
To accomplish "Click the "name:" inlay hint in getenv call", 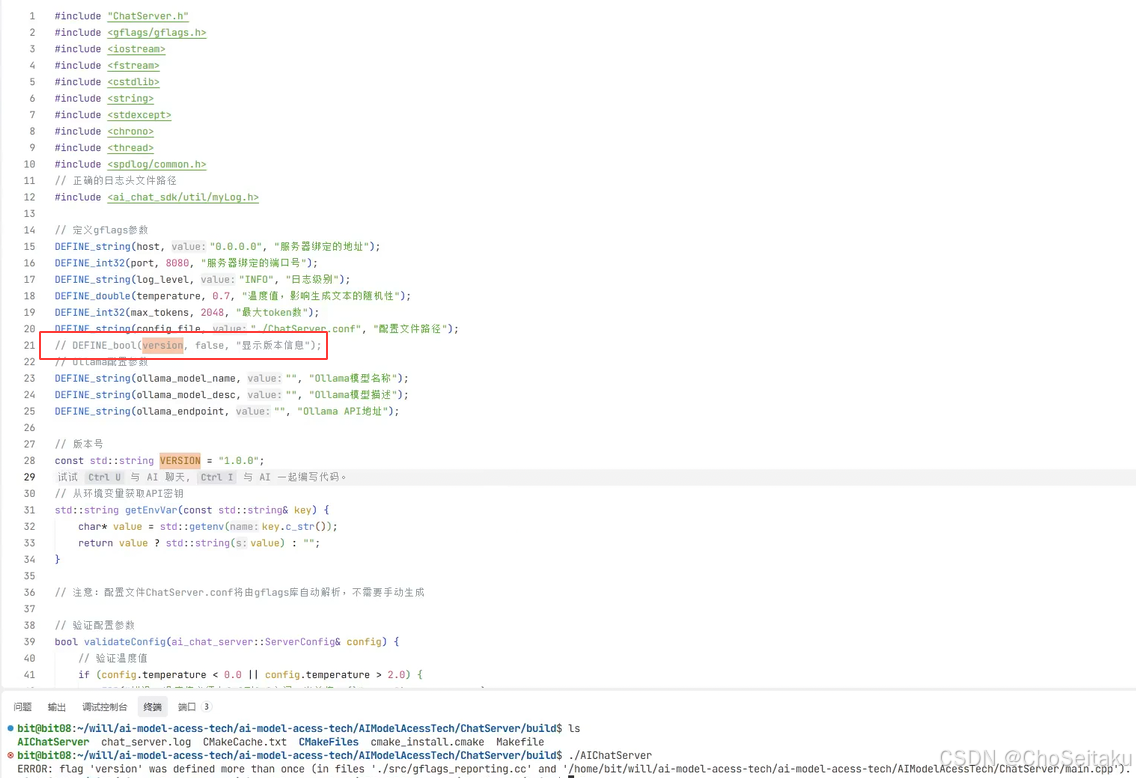I will point(243,527).
